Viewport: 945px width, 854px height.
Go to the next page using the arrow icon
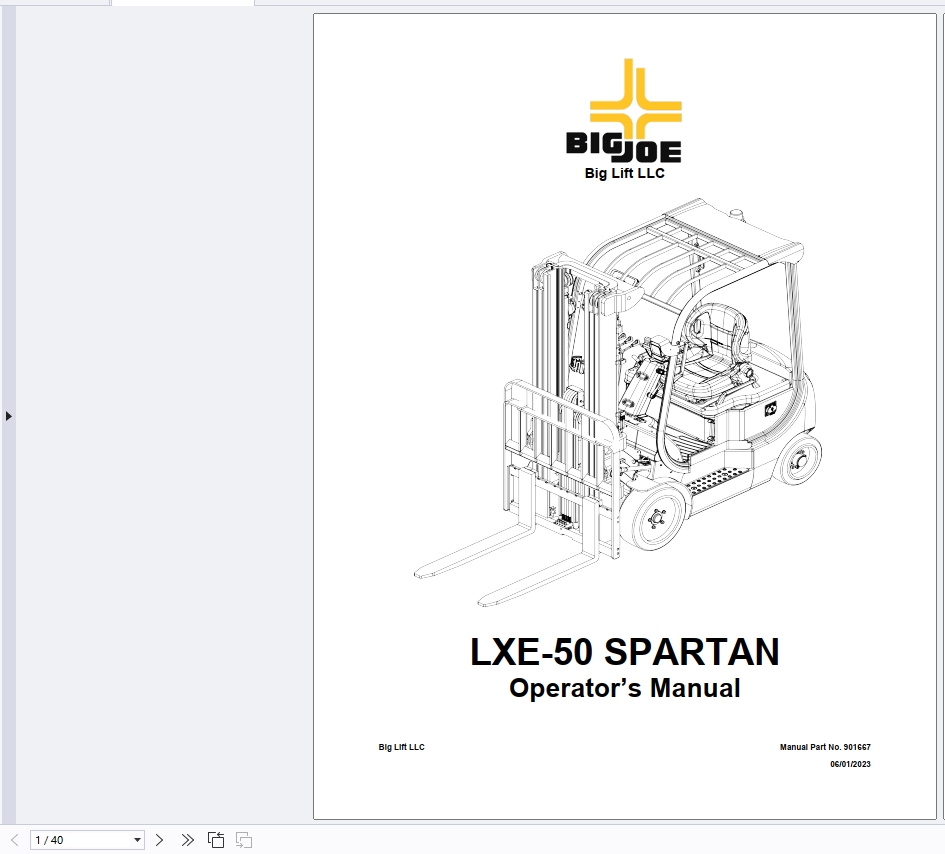click(x=159, y=839)
